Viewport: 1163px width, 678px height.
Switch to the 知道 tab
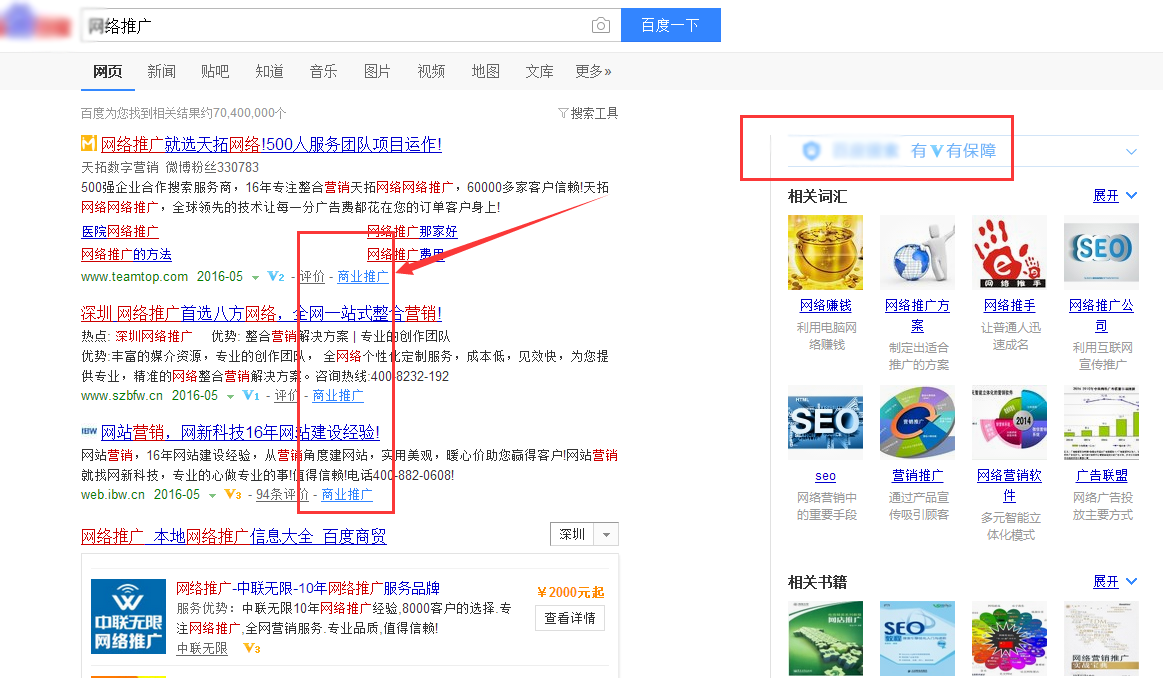coord(269,71)
